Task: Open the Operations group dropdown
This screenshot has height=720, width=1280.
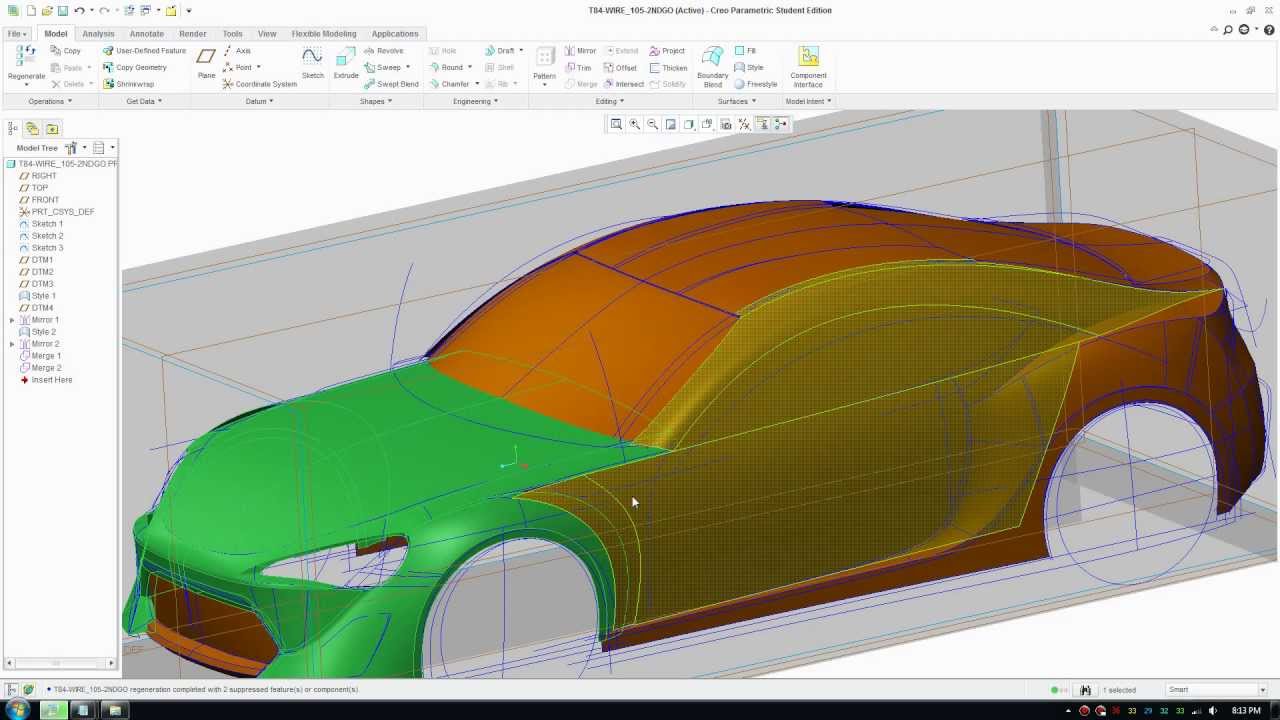Action: 49,101
